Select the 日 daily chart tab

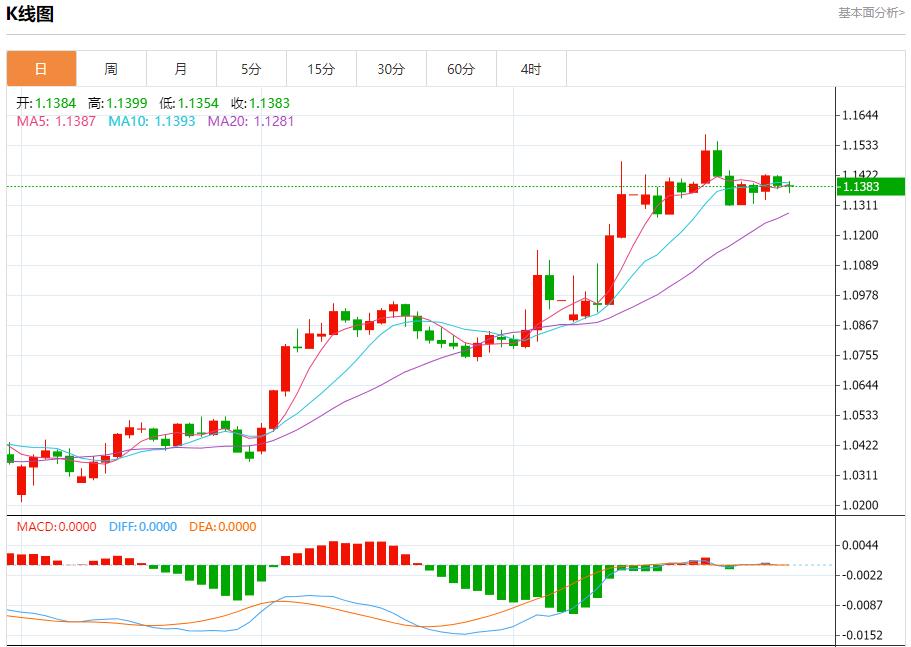pos(41,69)
